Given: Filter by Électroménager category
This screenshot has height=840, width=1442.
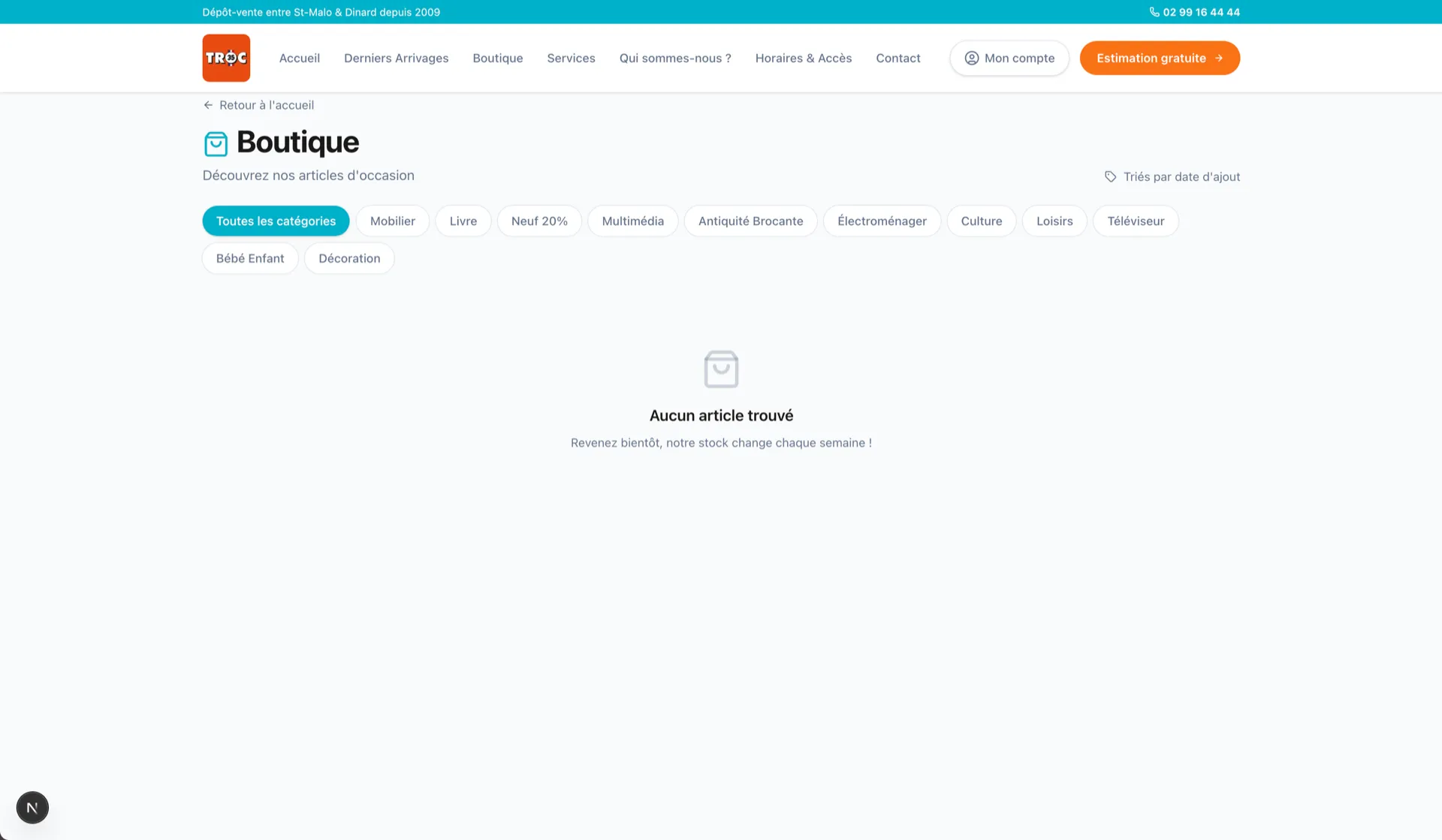Looking at the screenshot, I should [882, 221].
